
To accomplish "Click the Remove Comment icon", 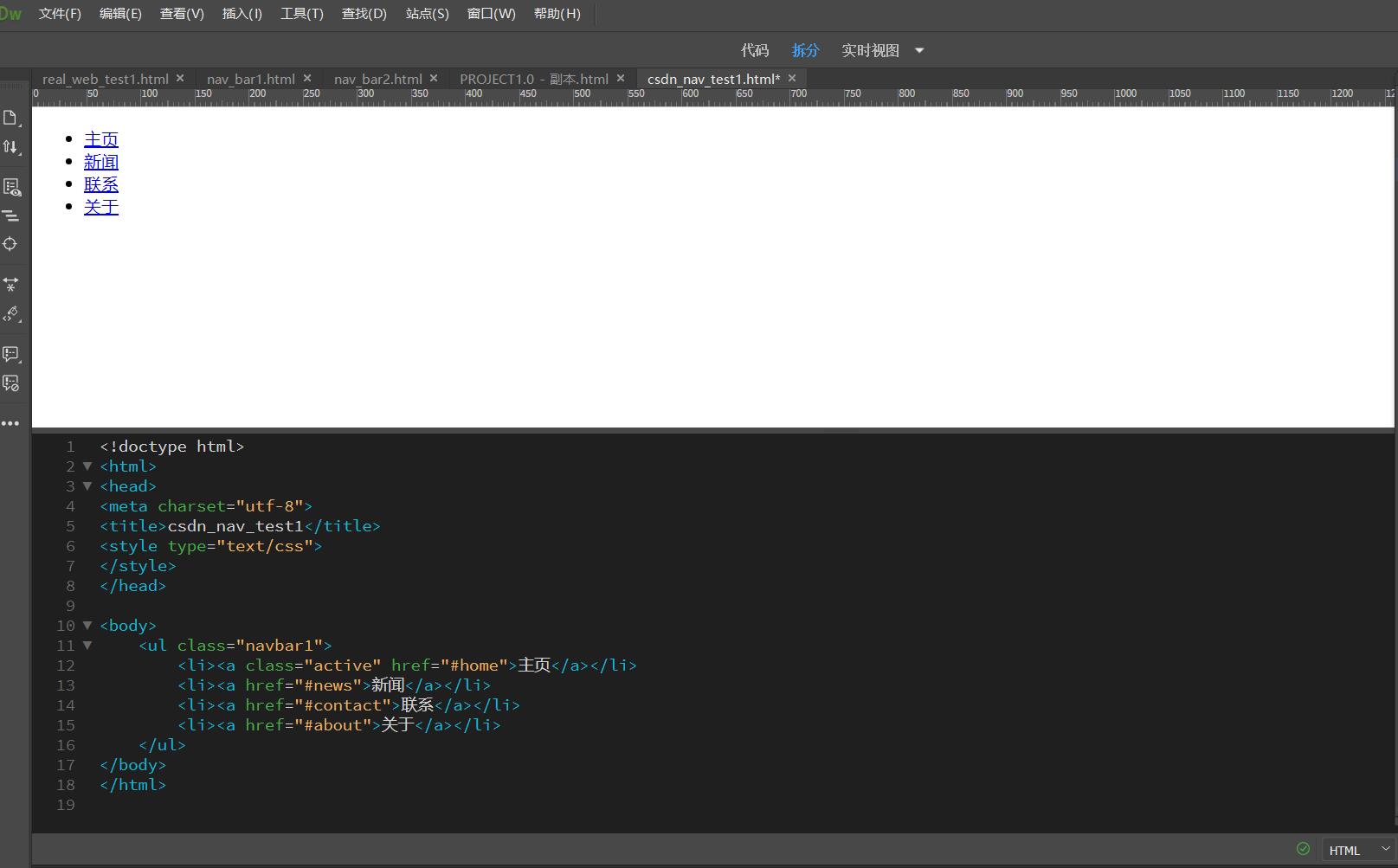I will tap(11, 383).
